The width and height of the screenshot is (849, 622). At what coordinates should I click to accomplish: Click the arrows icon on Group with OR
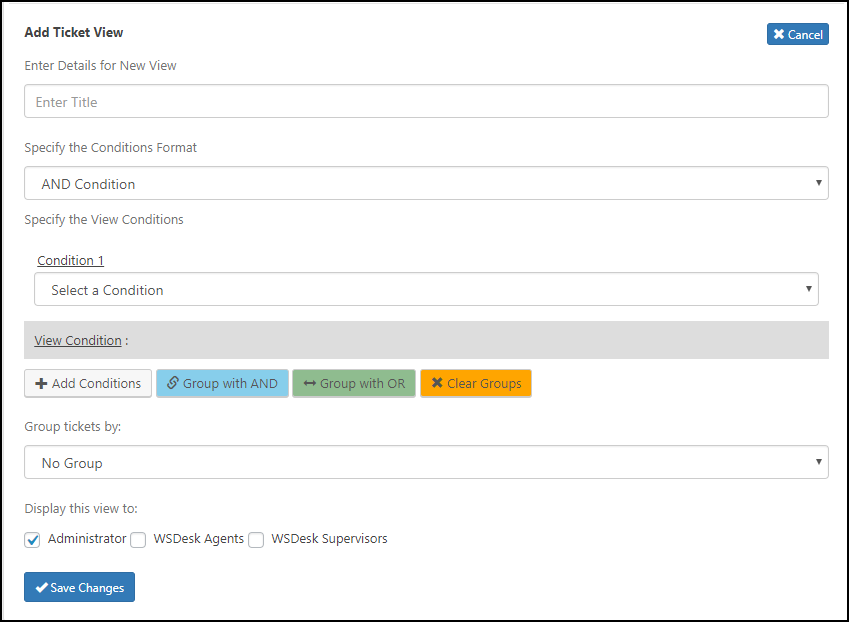pos(310,384)
